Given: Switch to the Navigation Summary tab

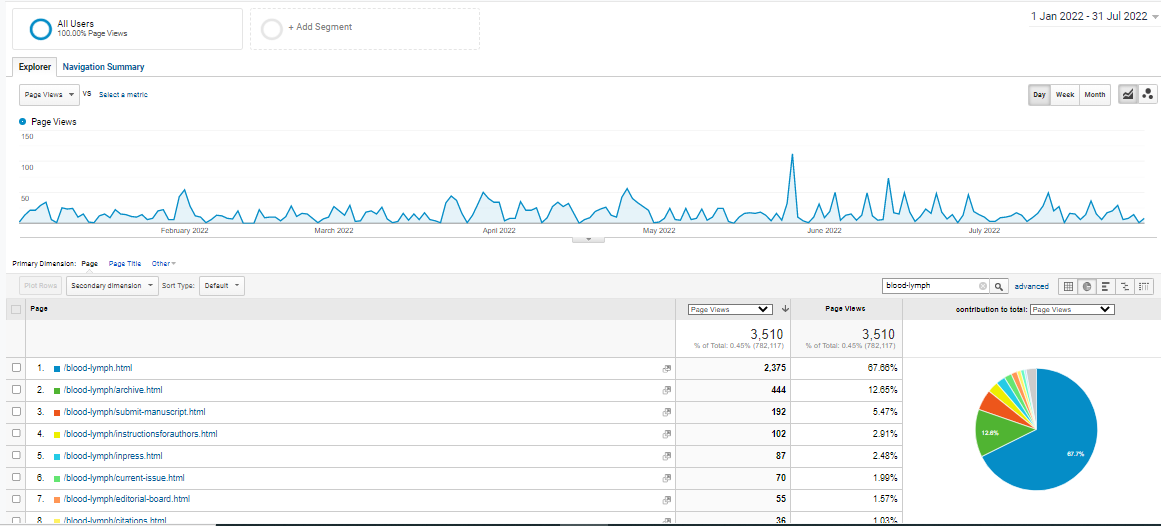Looking at the screenshot, I should [103, 67].
